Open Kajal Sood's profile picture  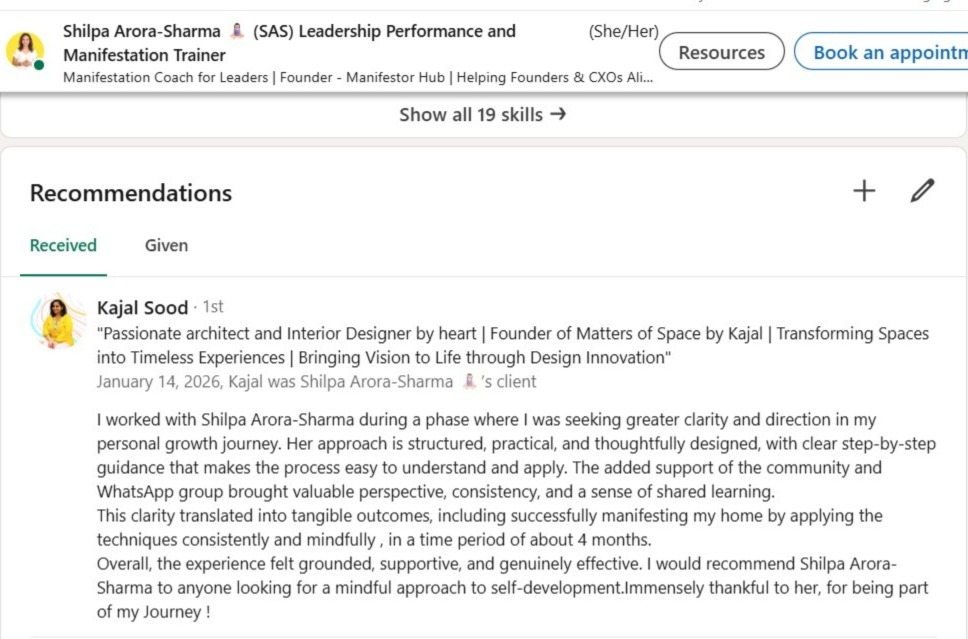[58, 322]
